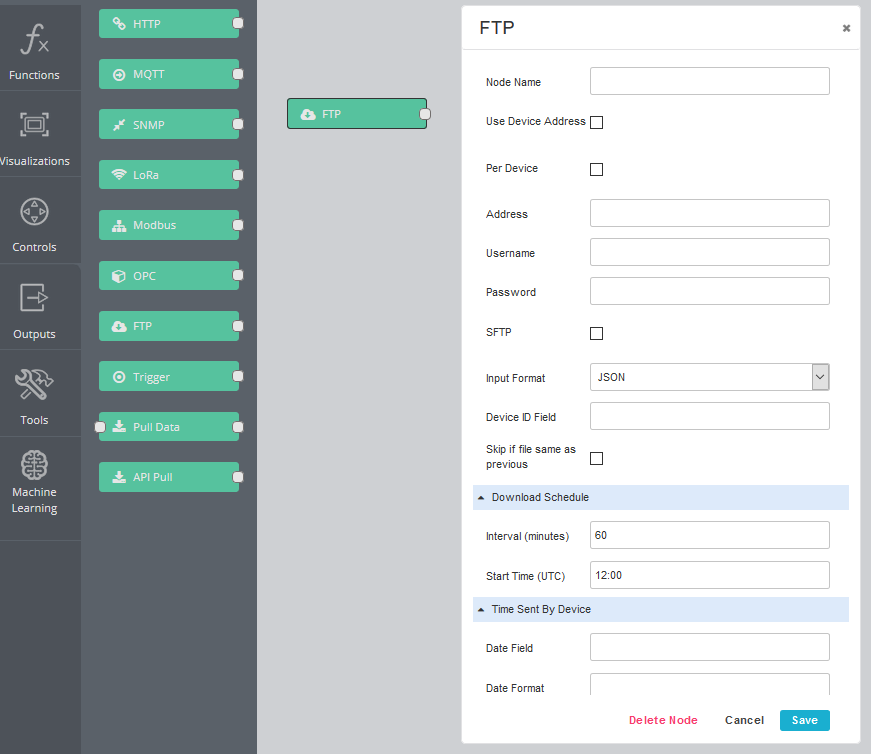Open the Outputs sidebar category
Viewport: 871px width, 754px height.
pyautogui.click(x=34, y=309)
